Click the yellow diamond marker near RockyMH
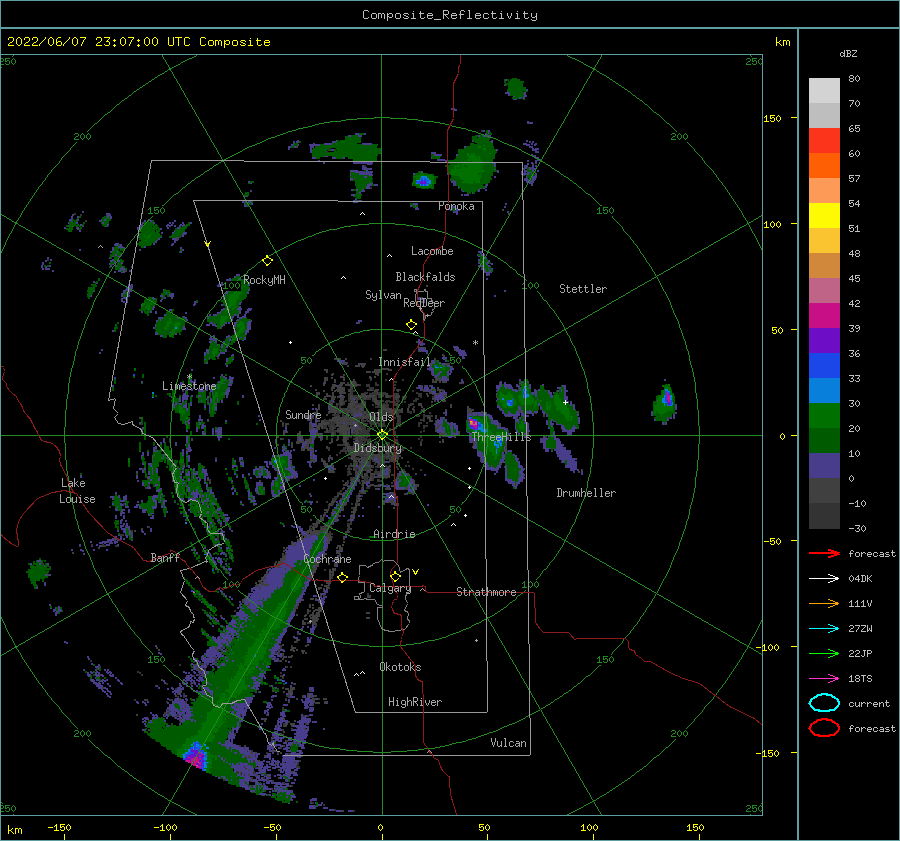 [x=267, y=261]
